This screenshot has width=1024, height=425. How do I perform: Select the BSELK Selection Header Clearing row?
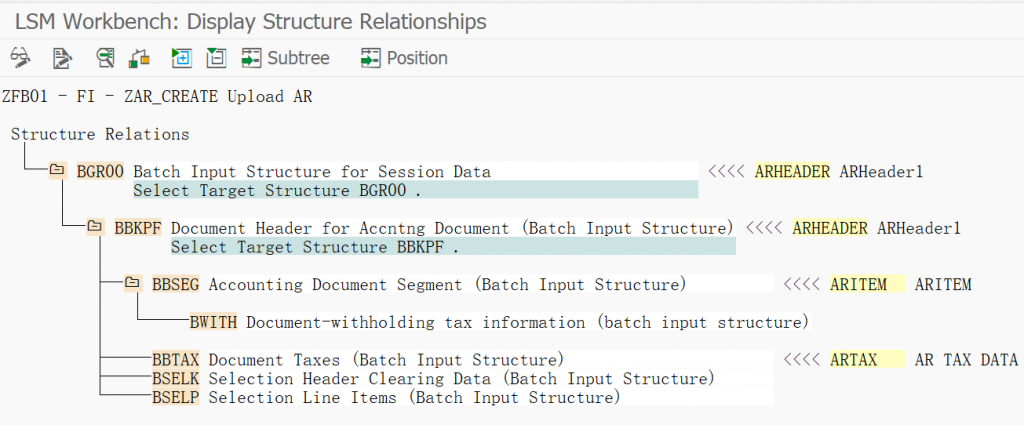[175, 379]
